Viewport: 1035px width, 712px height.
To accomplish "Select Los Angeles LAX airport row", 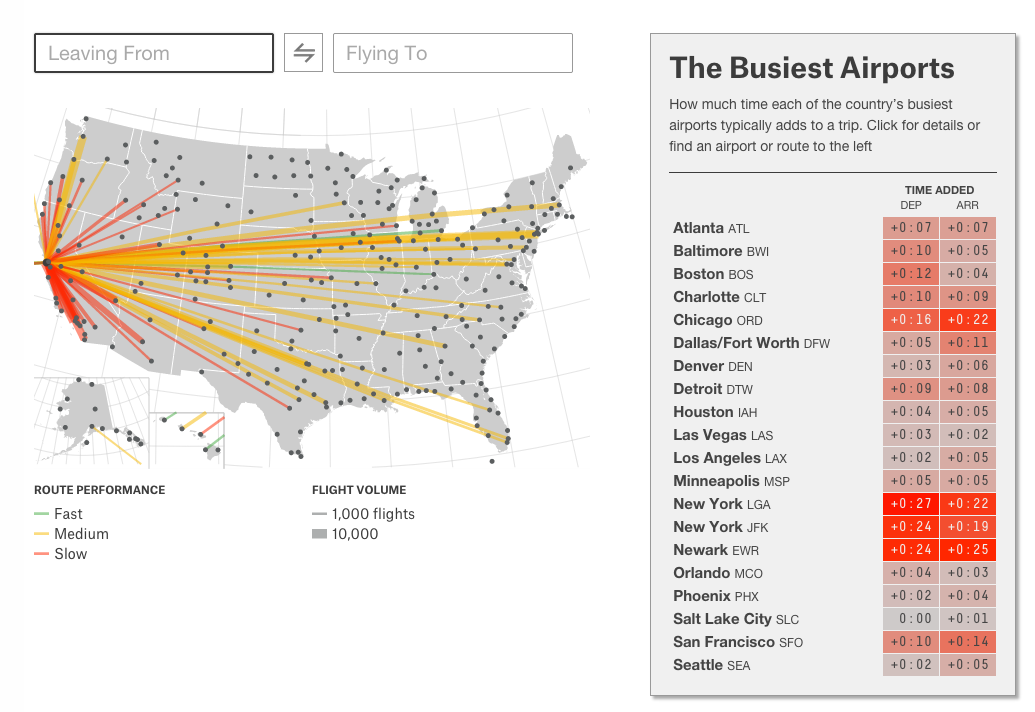I will (834, 458).
